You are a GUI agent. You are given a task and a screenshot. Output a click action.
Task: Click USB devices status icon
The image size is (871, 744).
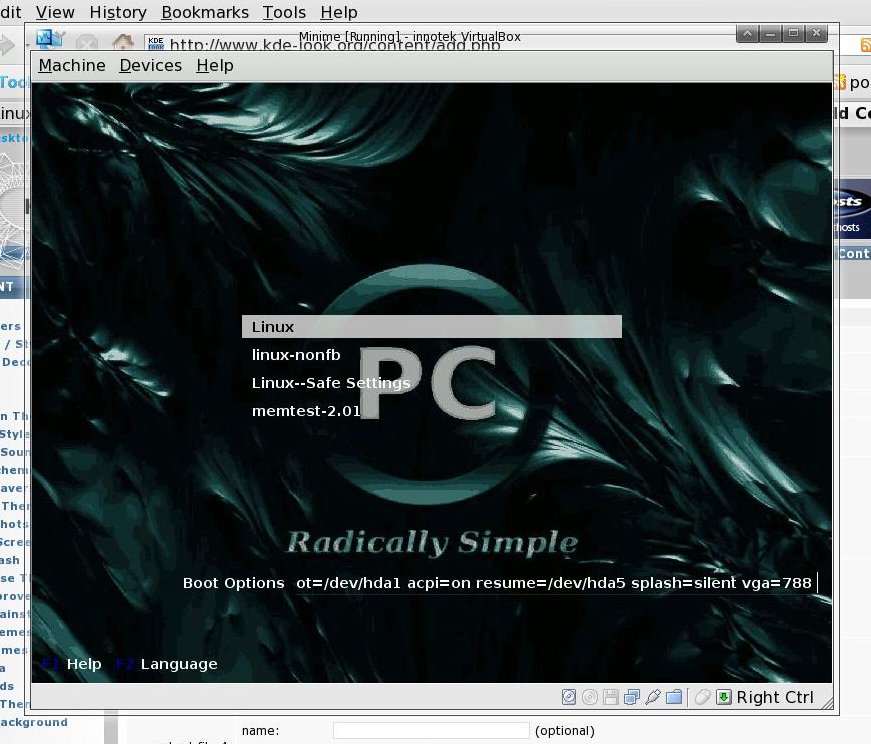click(x=653, y=697)
